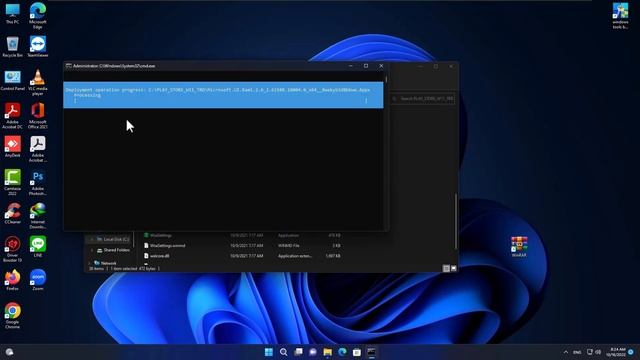Launch the Driver Booster 10 shortcut

pos(12,249)
